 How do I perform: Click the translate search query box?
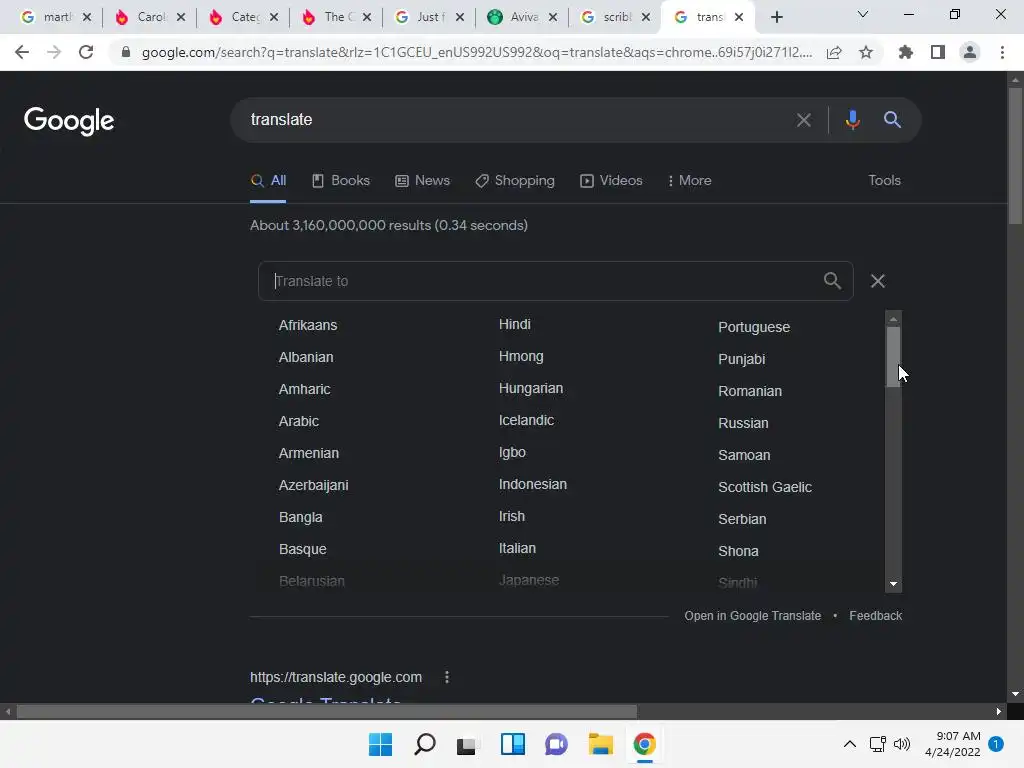(x=516, y=120)
